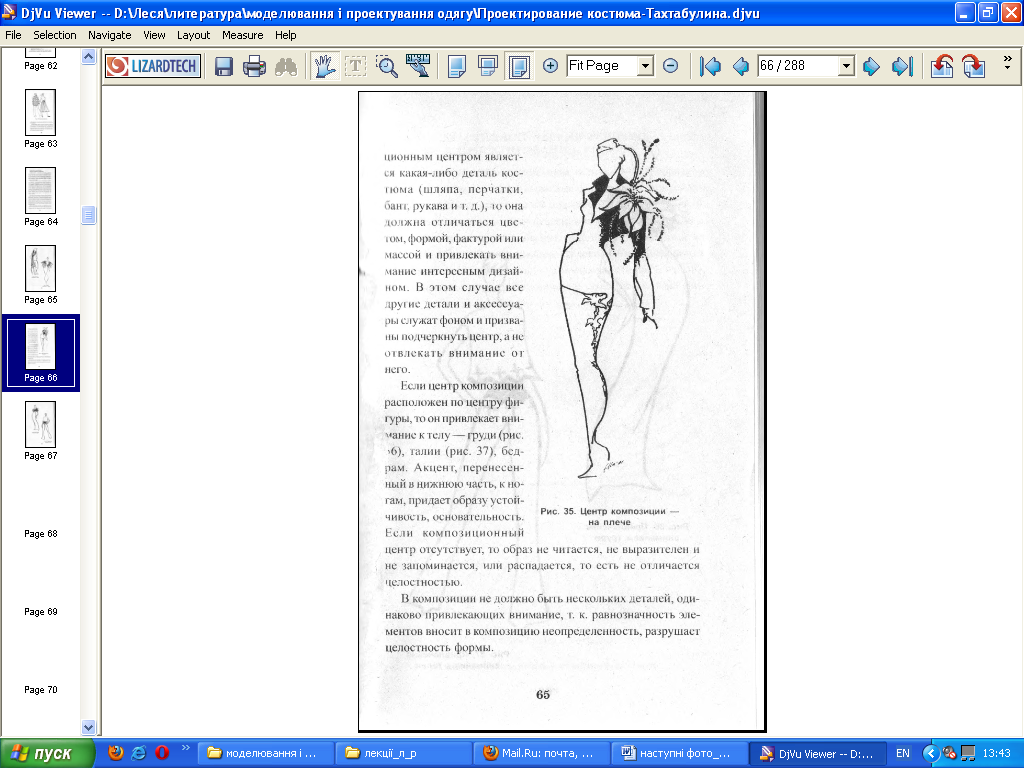1024x768 pixels.
Task: Go to last page arrow
Action: pyautogui.click(x=902, y=66)
